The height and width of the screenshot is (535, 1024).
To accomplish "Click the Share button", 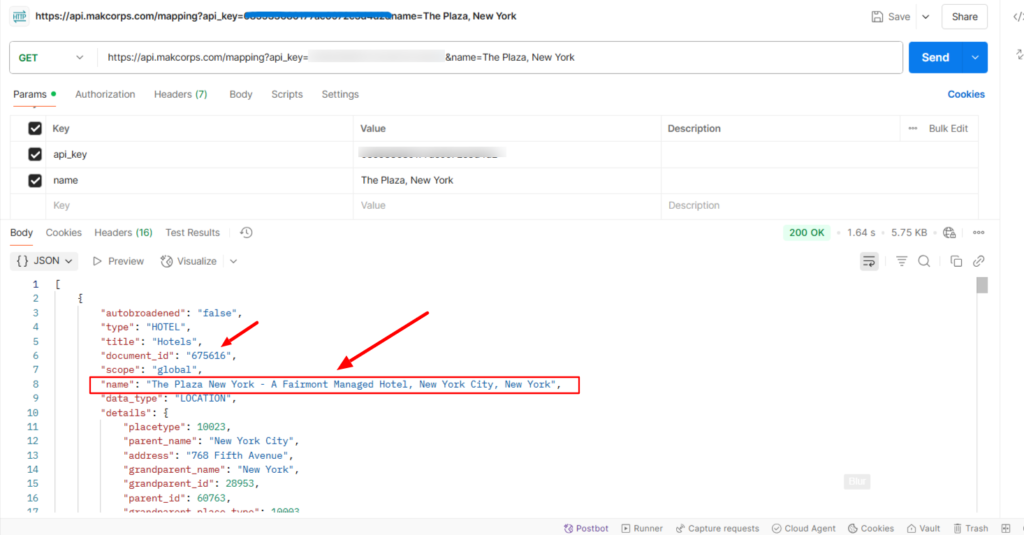I will pos(964,17).
